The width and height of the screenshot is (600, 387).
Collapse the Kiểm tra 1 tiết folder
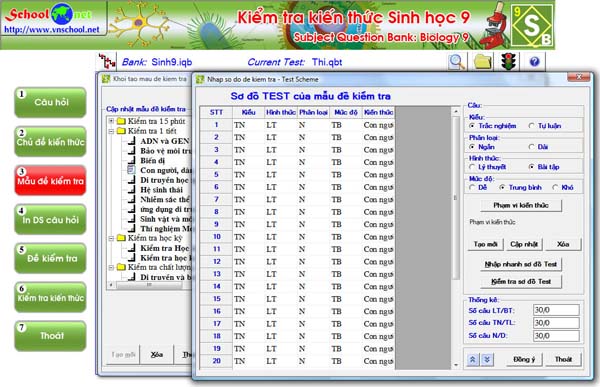(111, 131)
